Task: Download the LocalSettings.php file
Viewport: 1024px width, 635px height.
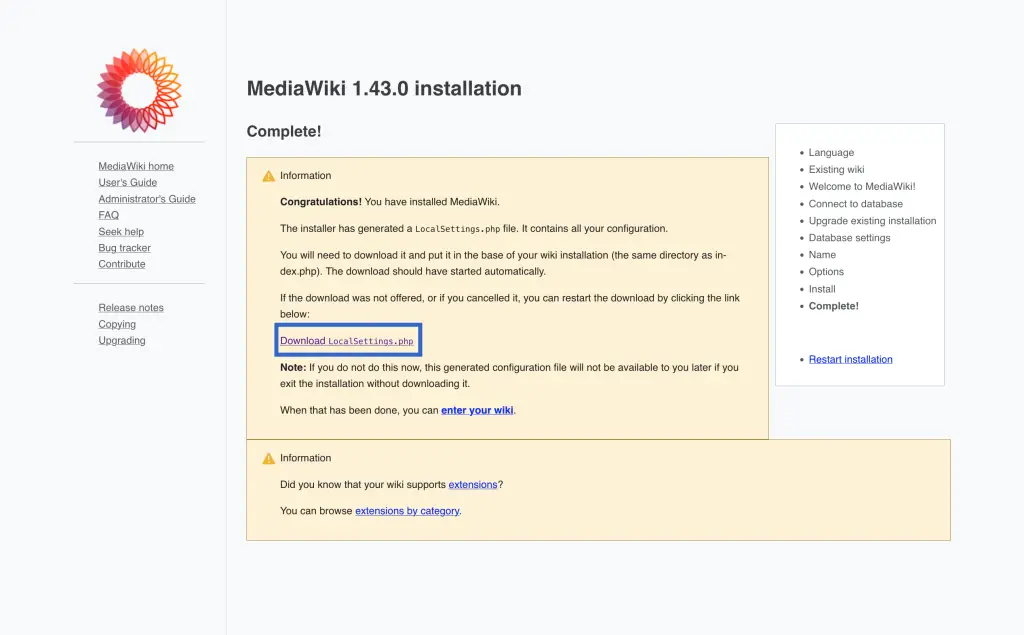Action: pos(347,340)
